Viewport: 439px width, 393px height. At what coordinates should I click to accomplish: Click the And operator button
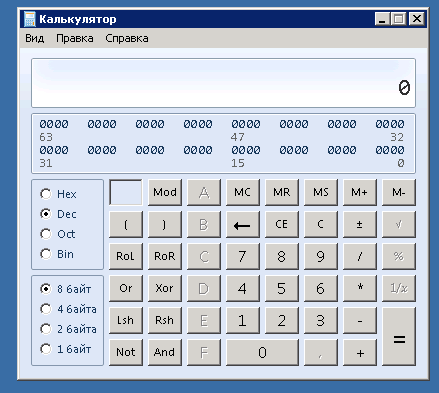pyautogui.click(x=165, y=352)
